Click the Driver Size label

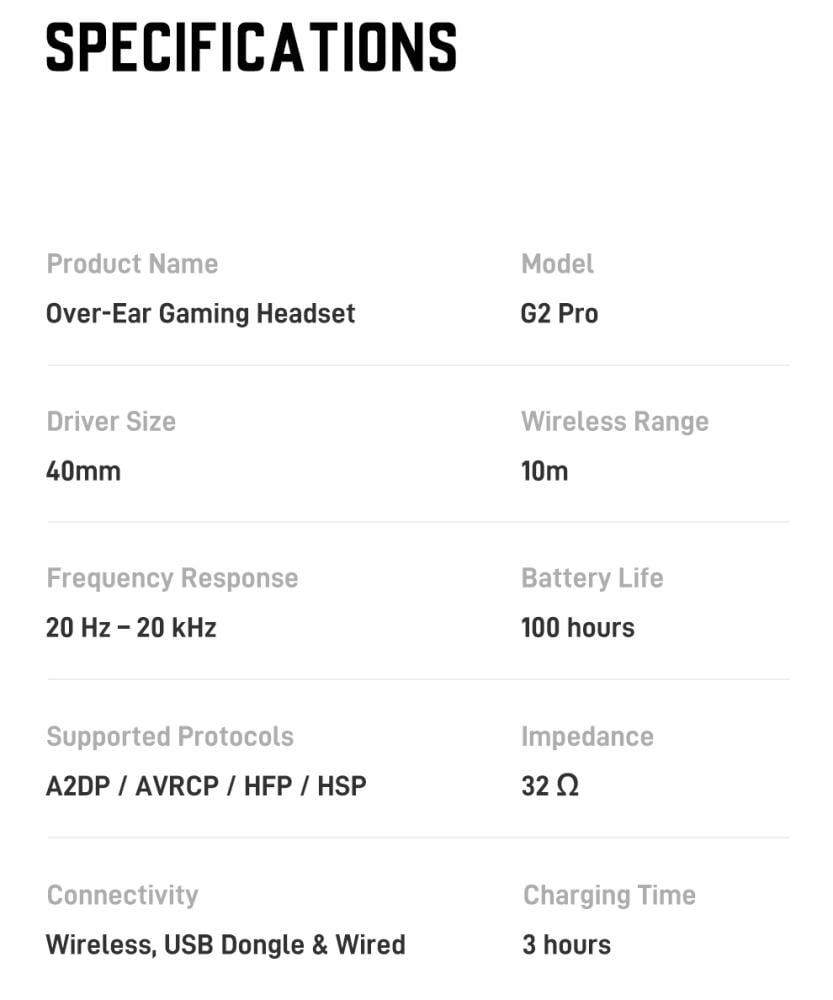click(111, 421)
